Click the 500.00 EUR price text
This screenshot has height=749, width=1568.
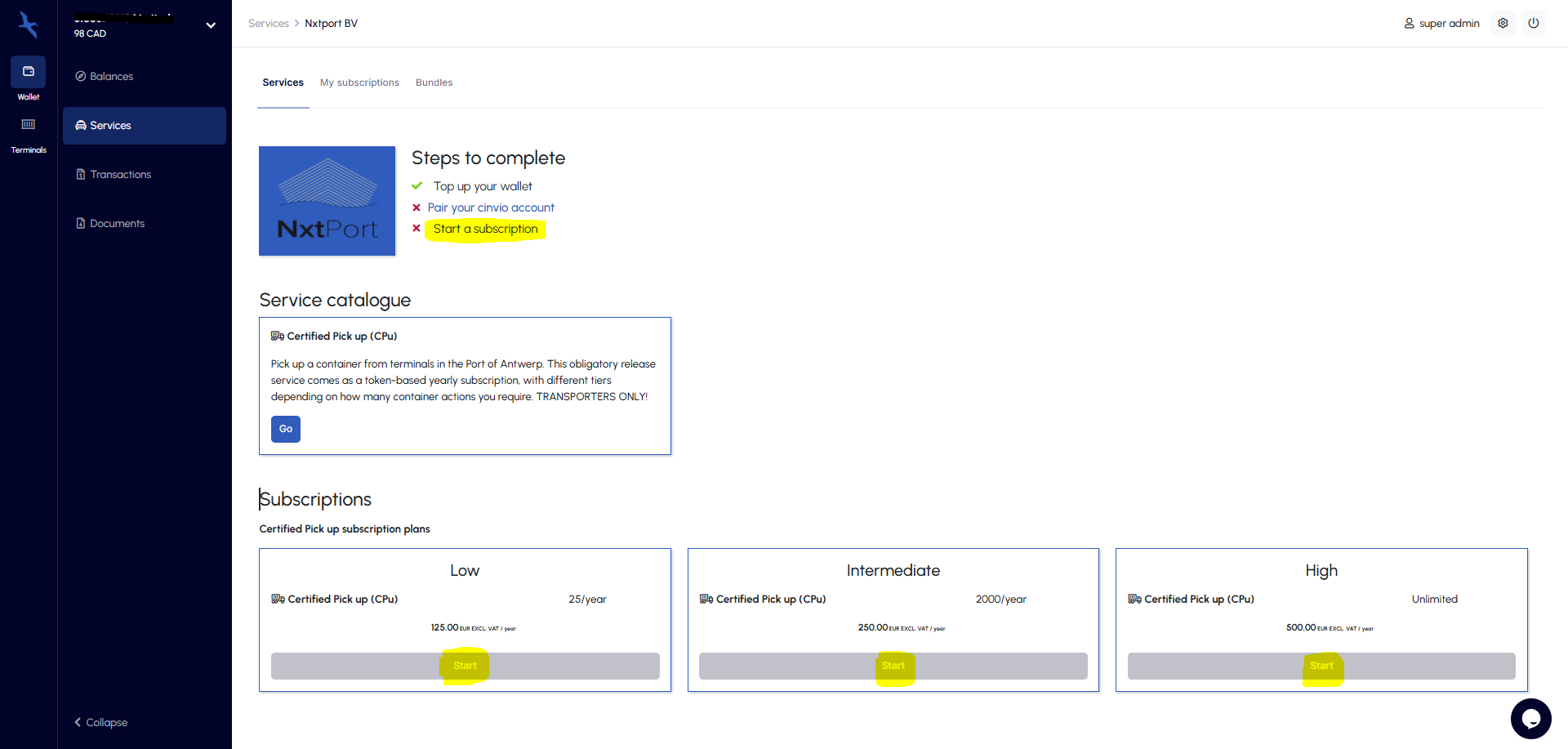coord(1330,627)
